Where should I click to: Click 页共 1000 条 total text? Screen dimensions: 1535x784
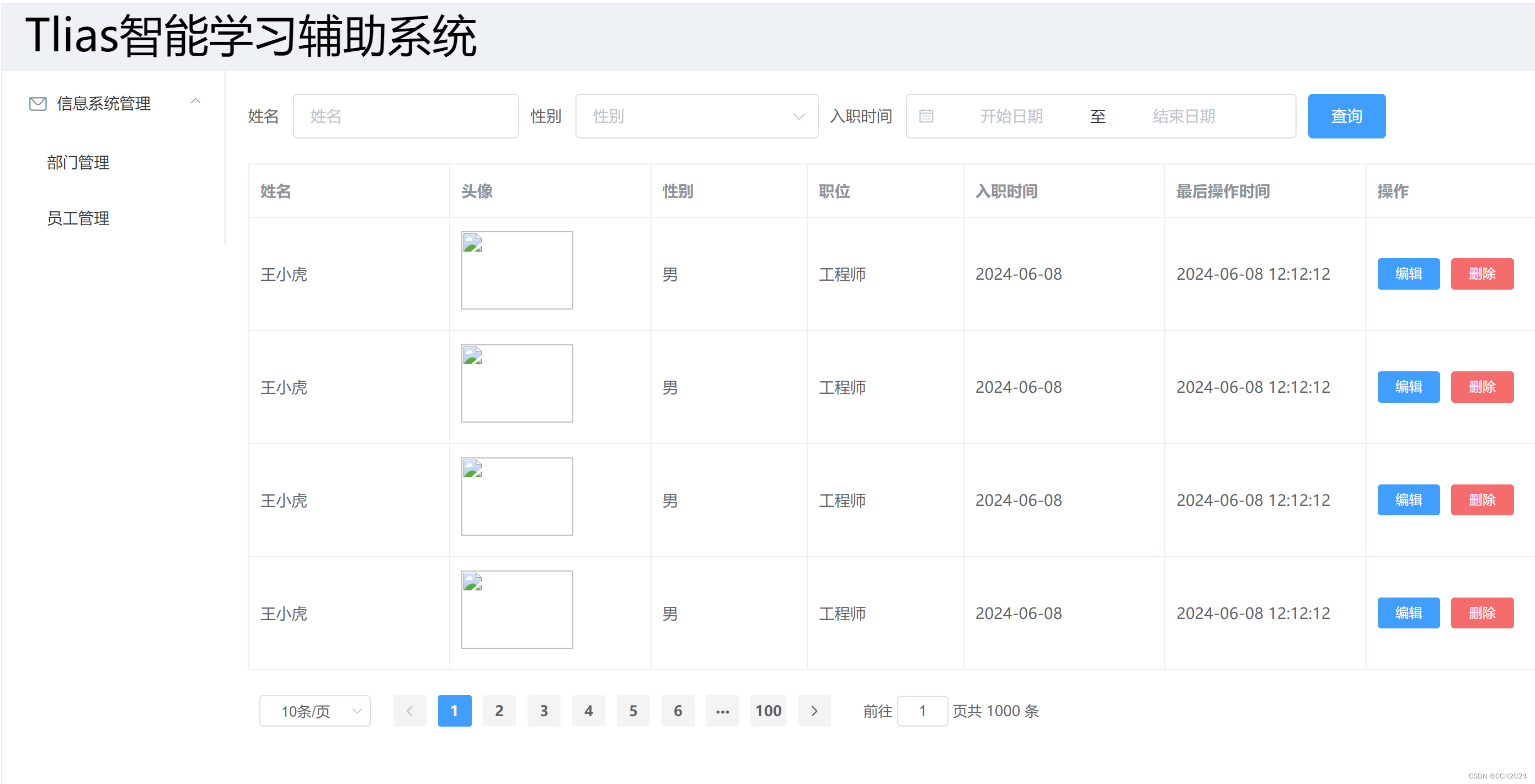tap(996, 711)
